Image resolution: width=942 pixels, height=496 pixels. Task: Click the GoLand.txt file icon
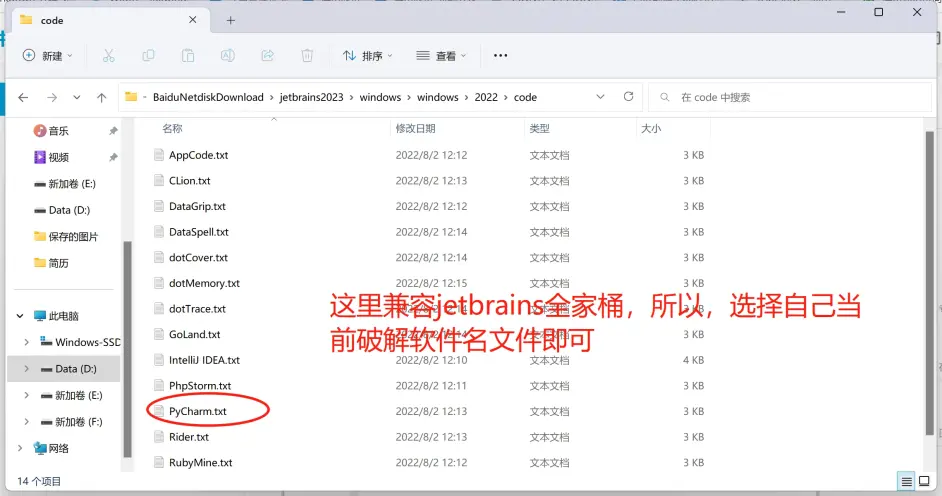(159, 334)
